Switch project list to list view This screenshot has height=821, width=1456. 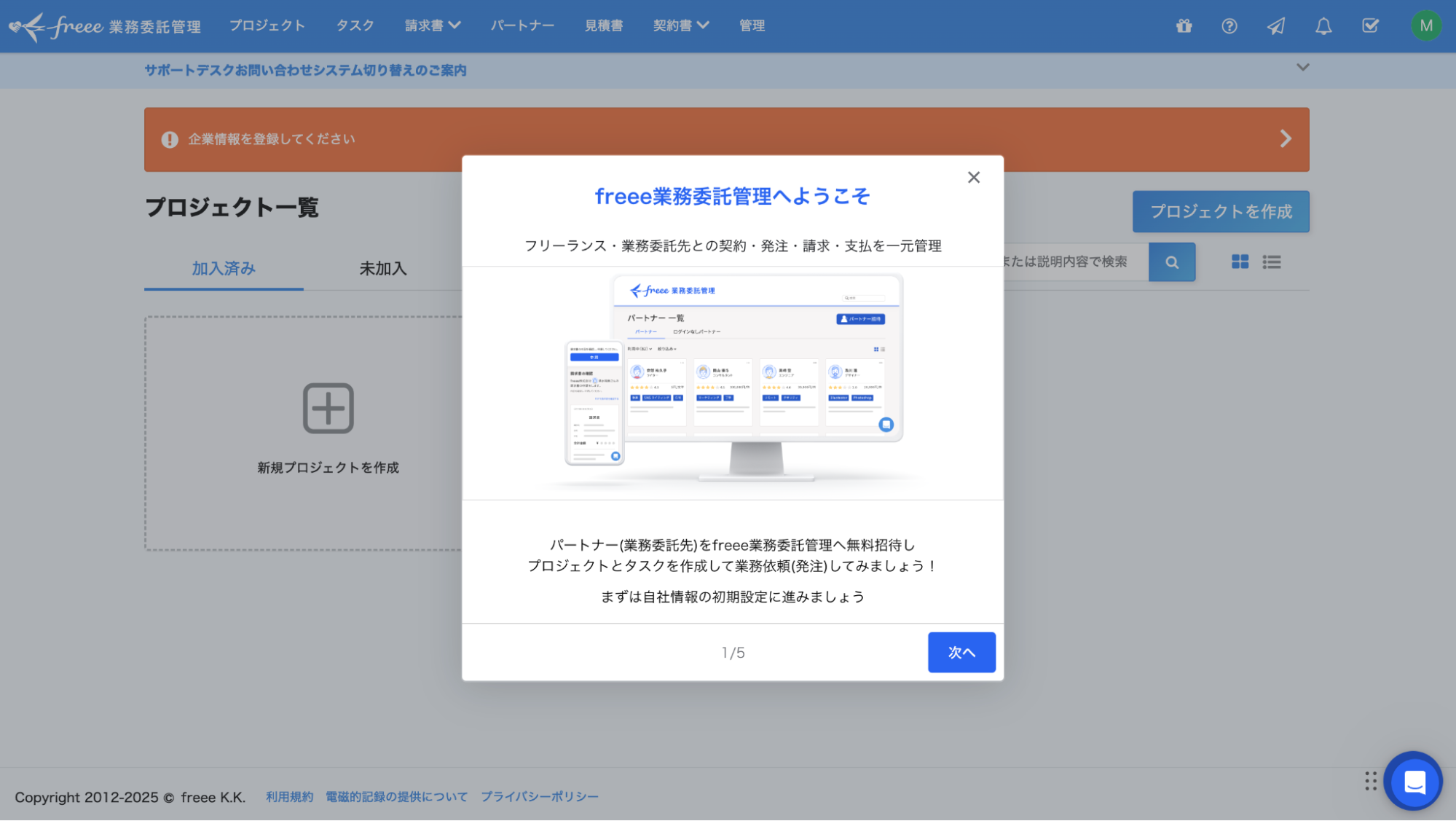tap(1272, 262)
